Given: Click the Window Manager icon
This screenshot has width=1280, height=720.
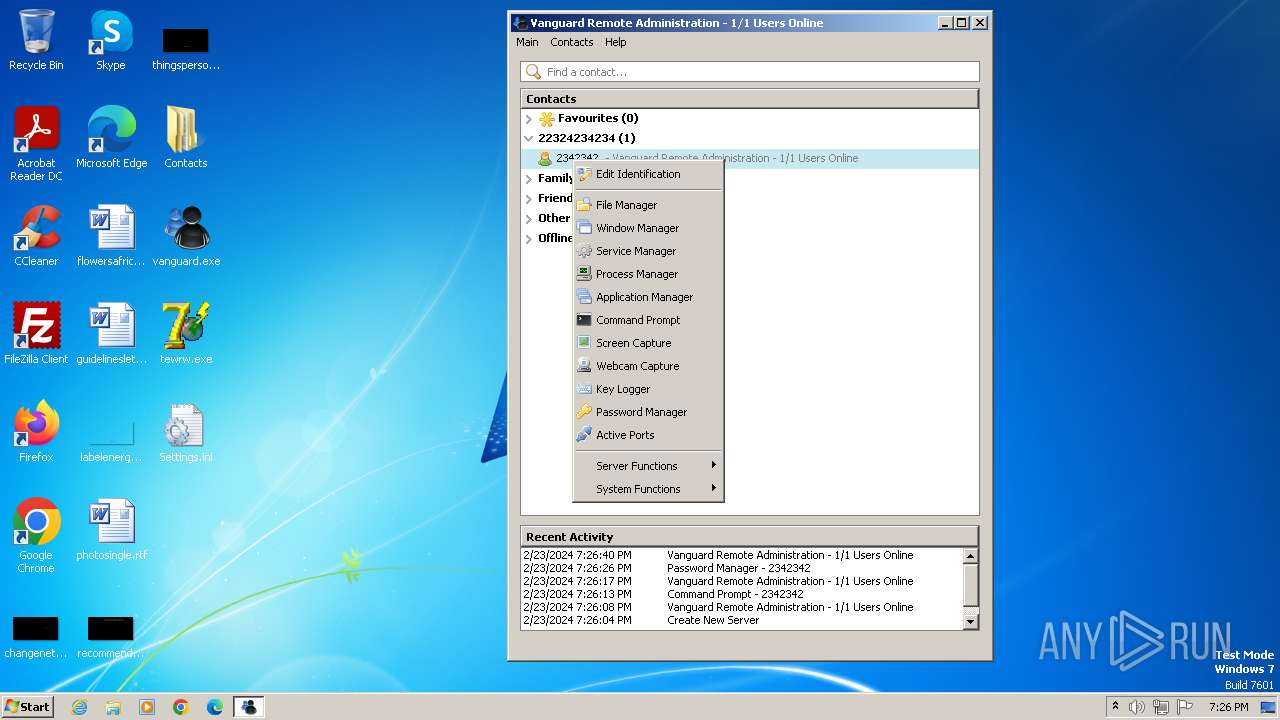Looking at the screenshot, I should (584, 228).
